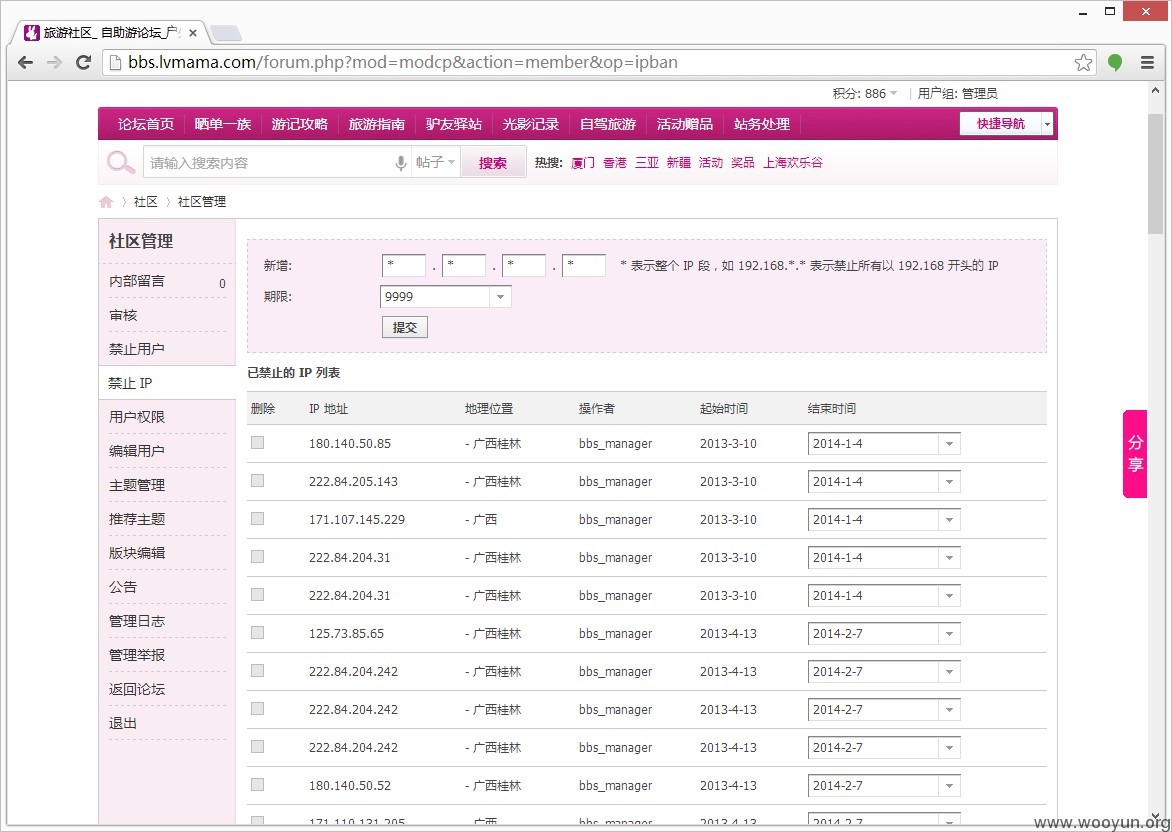Check the delete box for 125.73.85.65
Screen dimensions: 1172x832
tap(257, 632)
